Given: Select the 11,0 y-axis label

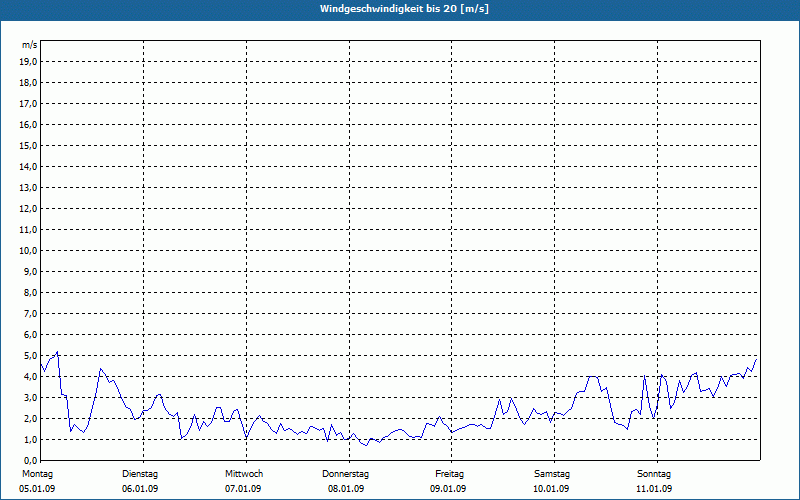Looking at the screenshot, I should click(28, 230).
